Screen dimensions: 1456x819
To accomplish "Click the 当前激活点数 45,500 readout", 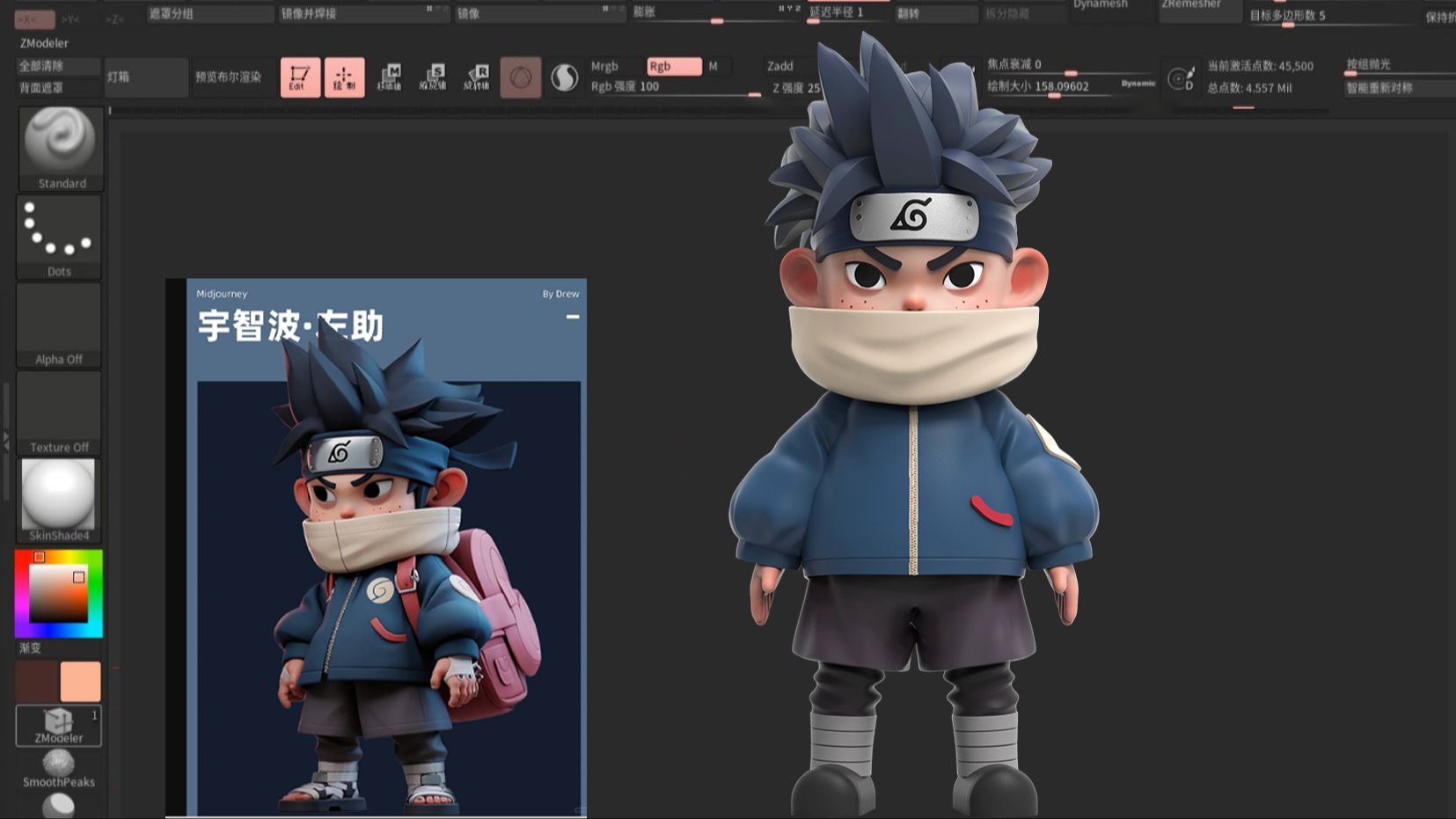I will coord(1260,66).
